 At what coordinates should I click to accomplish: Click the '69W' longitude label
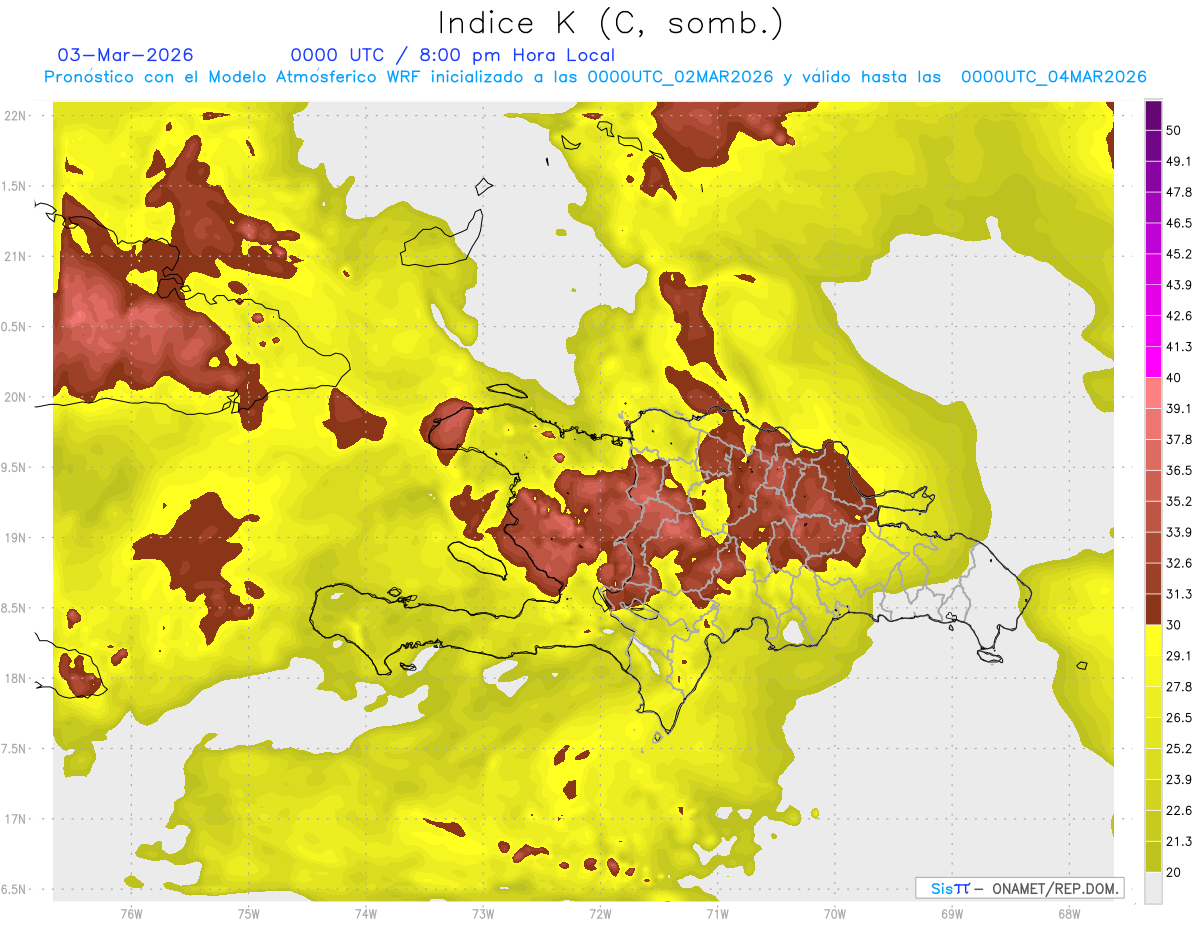[952, 913]
